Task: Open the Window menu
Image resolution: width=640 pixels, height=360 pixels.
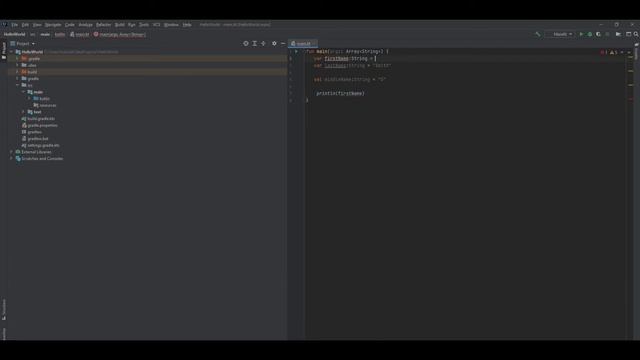Action: point(171,25)
